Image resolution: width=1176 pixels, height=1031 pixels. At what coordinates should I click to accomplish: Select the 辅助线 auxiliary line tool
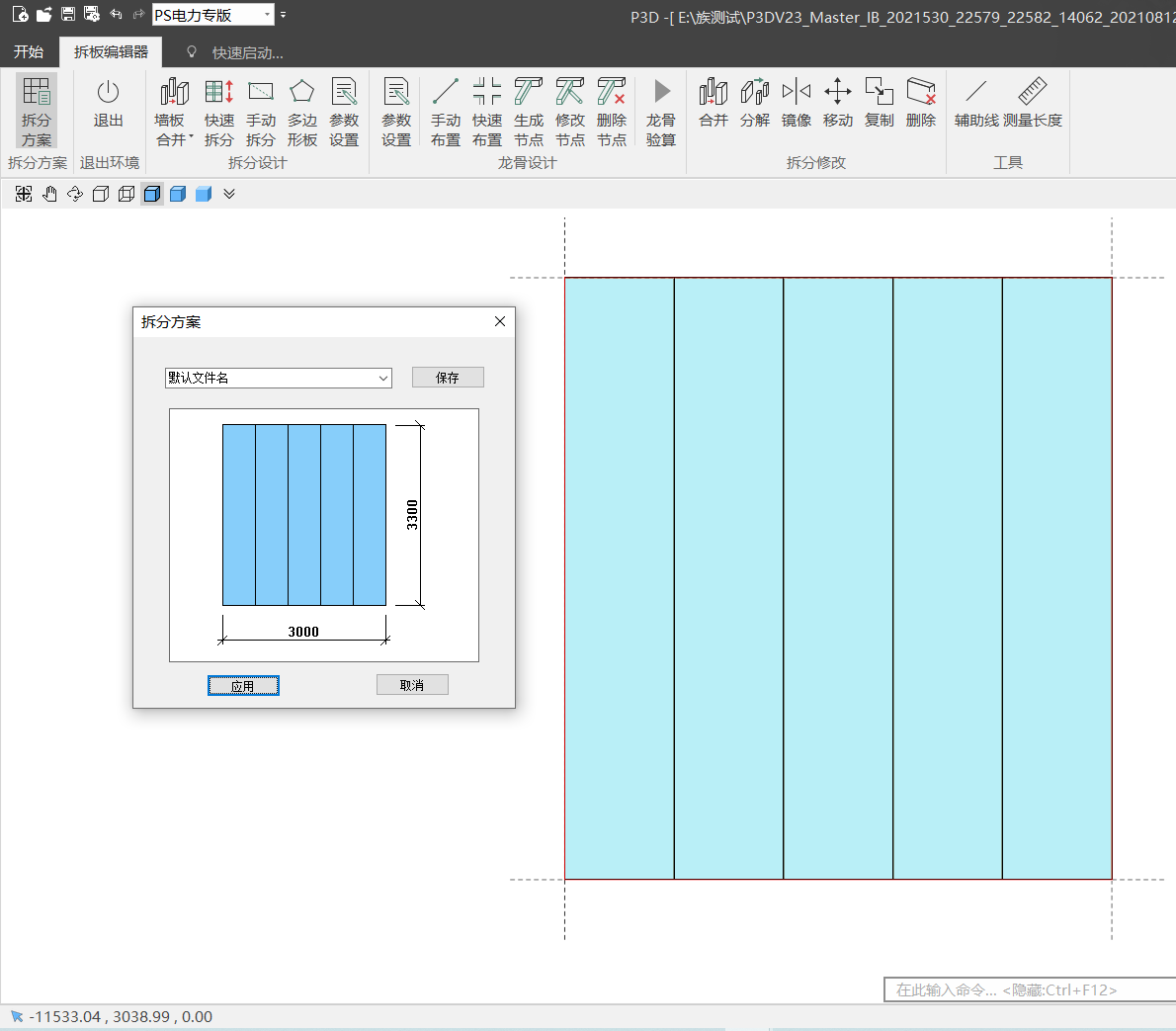pyautogui.click(x=975, y=103)
